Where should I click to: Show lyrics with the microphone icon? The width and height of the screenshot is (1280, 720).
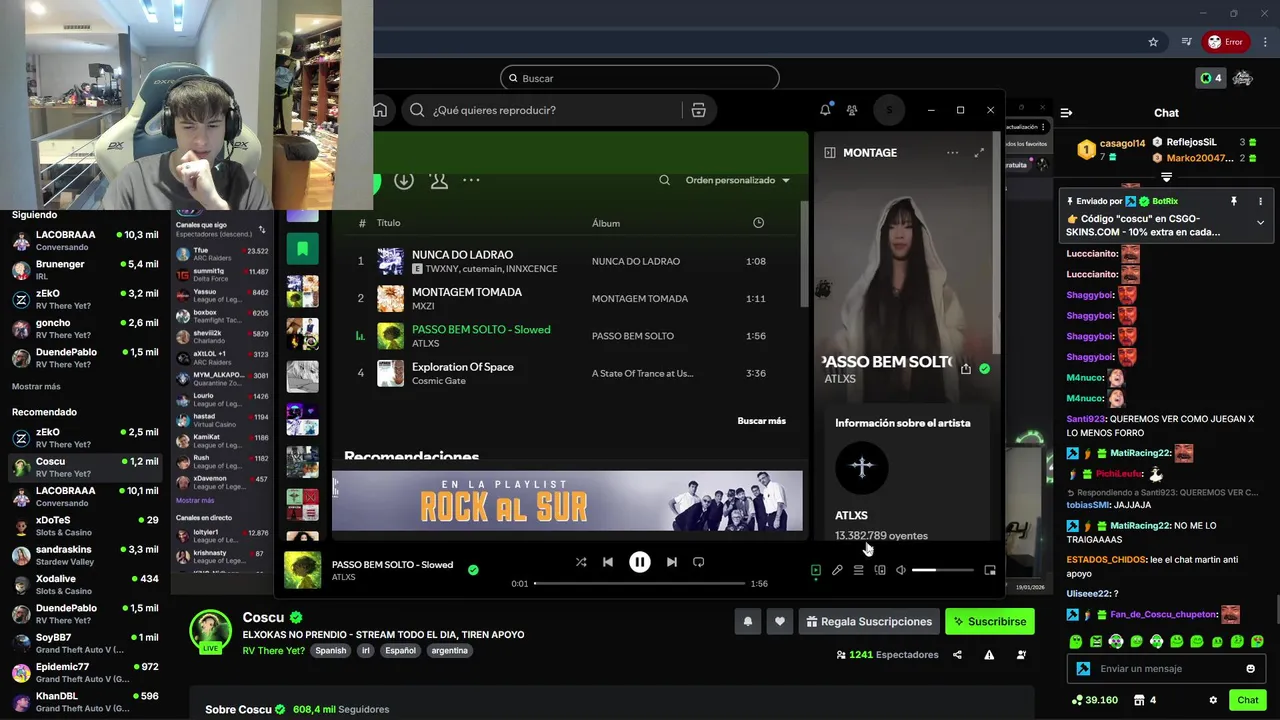click(837, 570)
